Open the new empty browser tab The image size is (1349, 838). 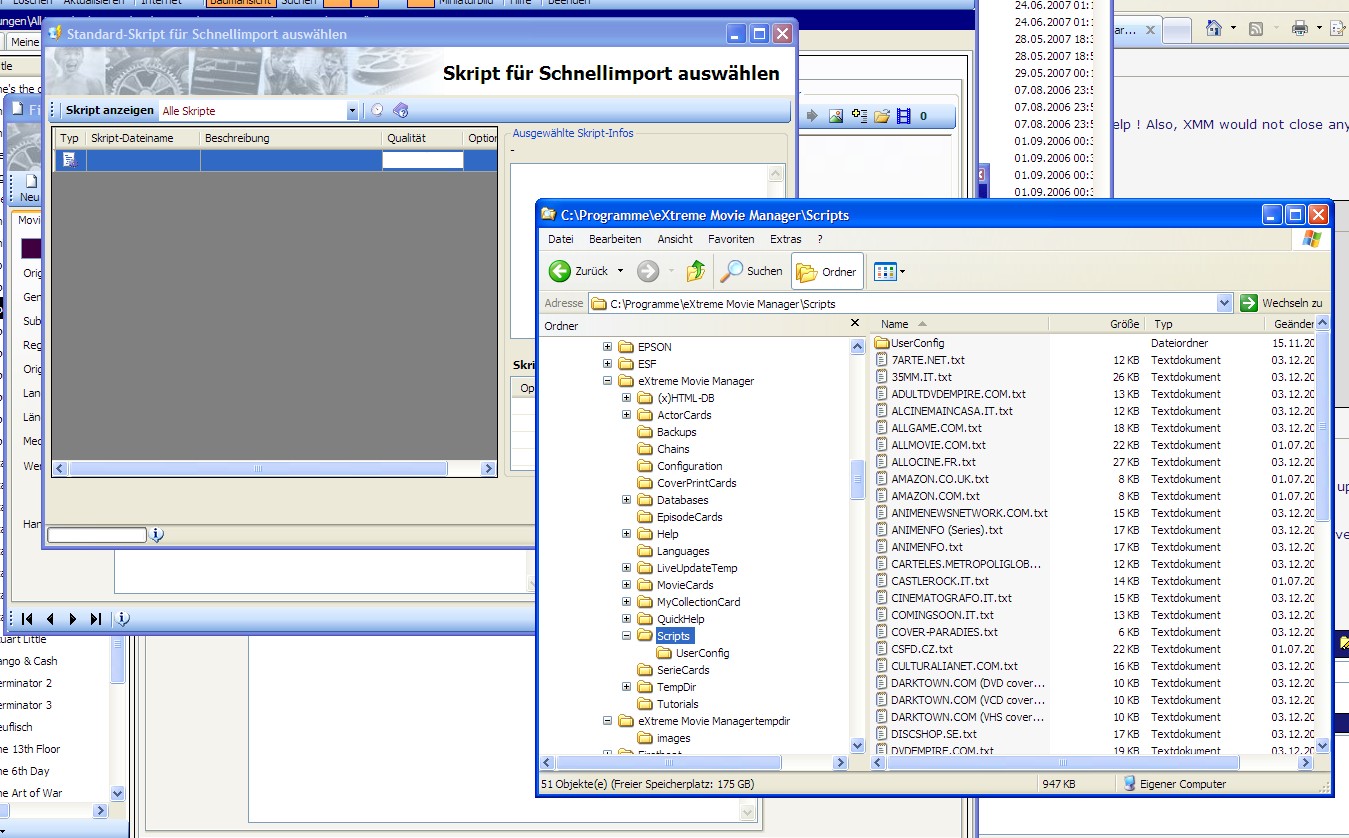click(1177, 31)
